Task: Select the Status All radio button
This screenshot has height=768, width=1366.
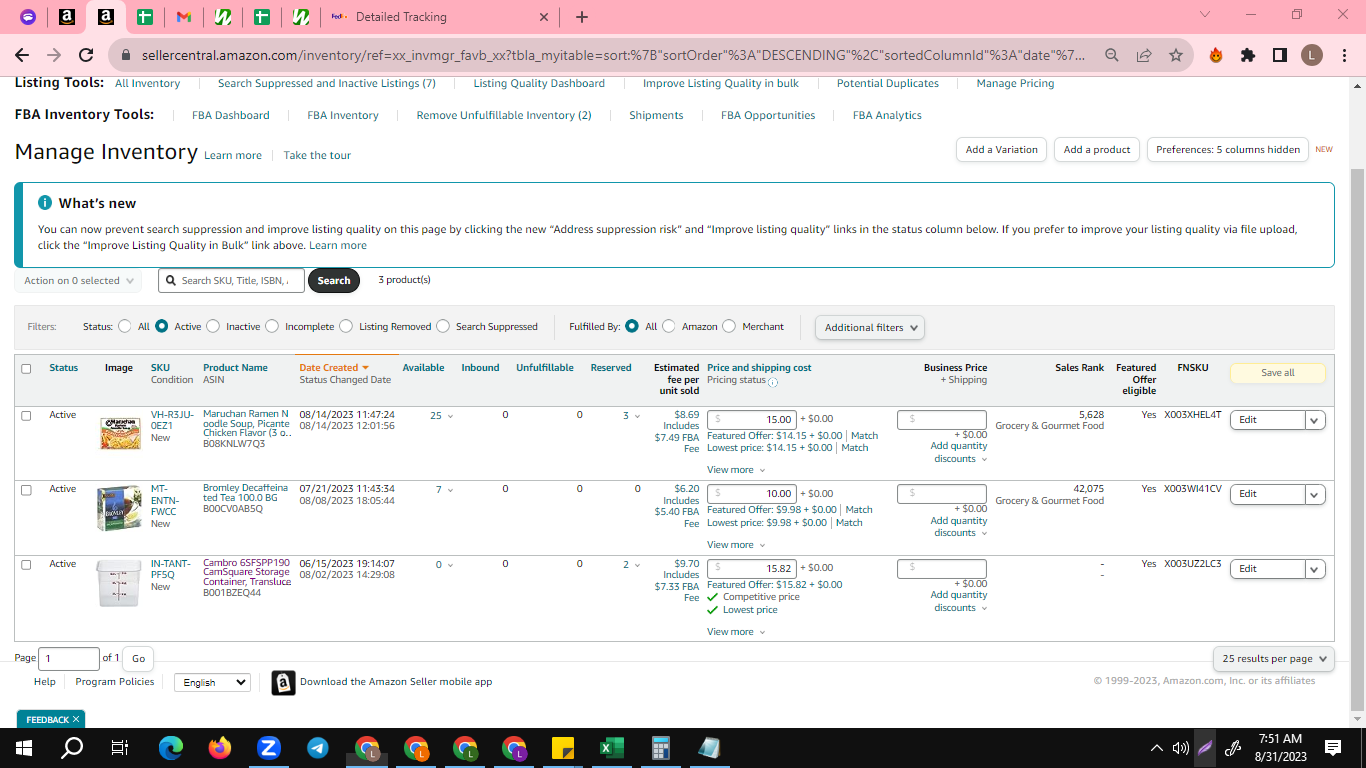Action: click(x=125, y=326)
